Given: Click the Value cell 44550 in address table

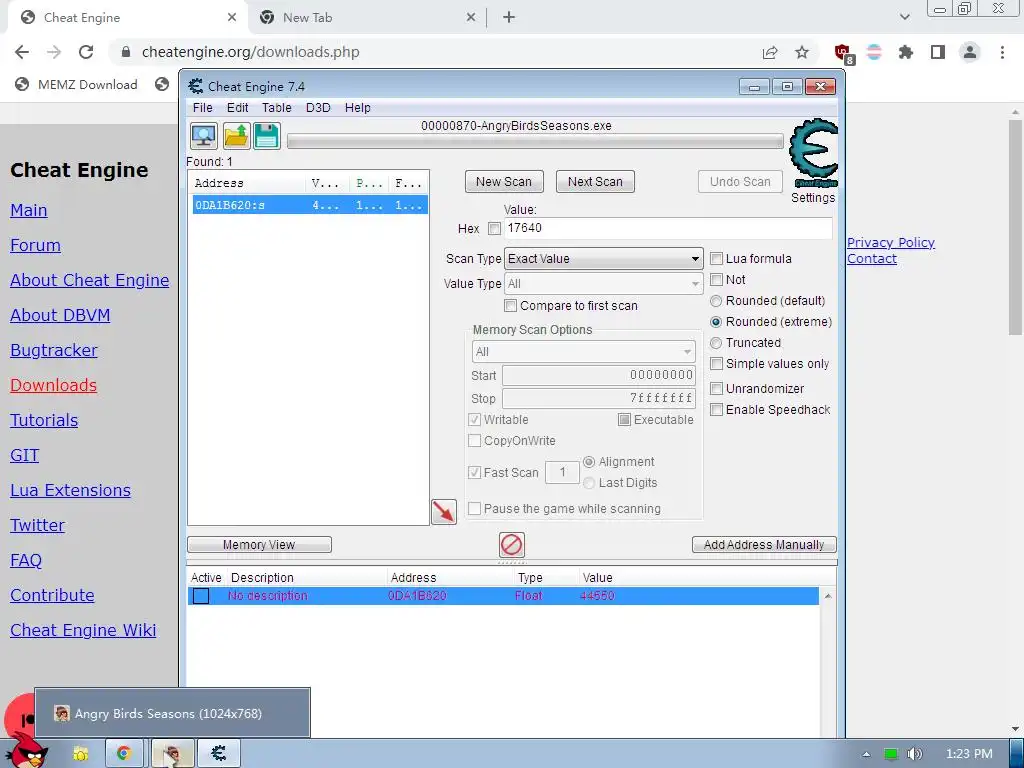Looking at the screenshot, I should [597, 596].
